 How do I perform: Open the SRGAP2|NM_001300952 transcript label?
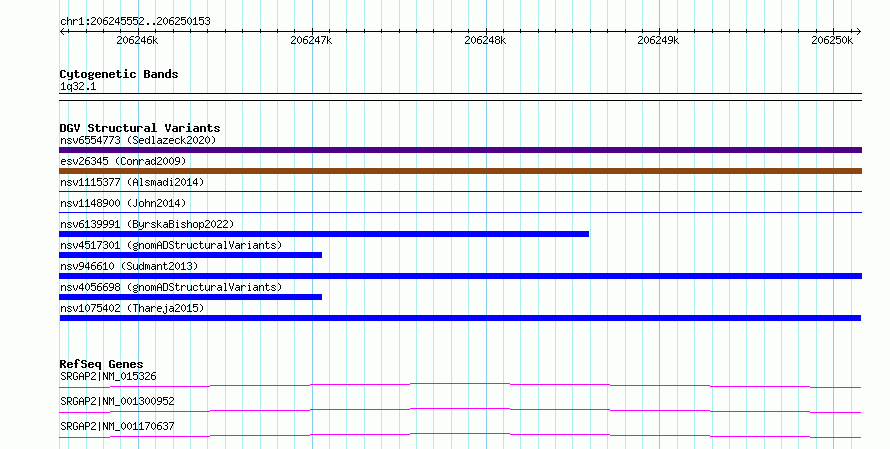tap(117, 401)
